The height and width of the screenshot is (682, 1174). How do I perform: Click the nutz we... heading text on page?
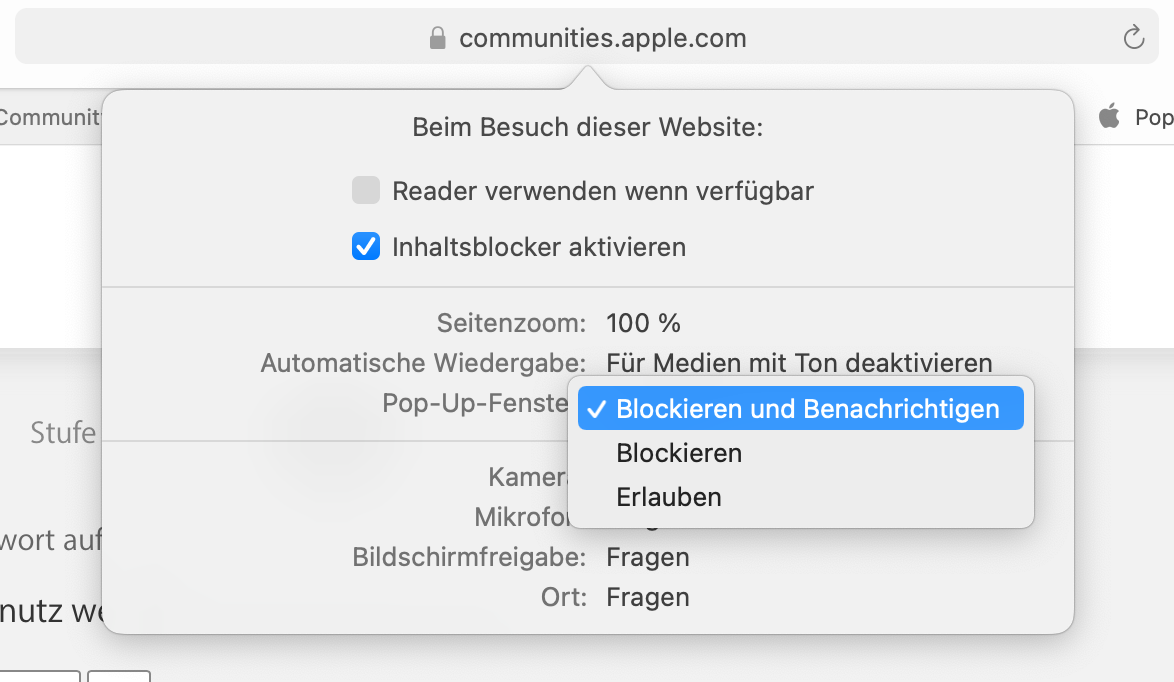(x=52, y=610)
